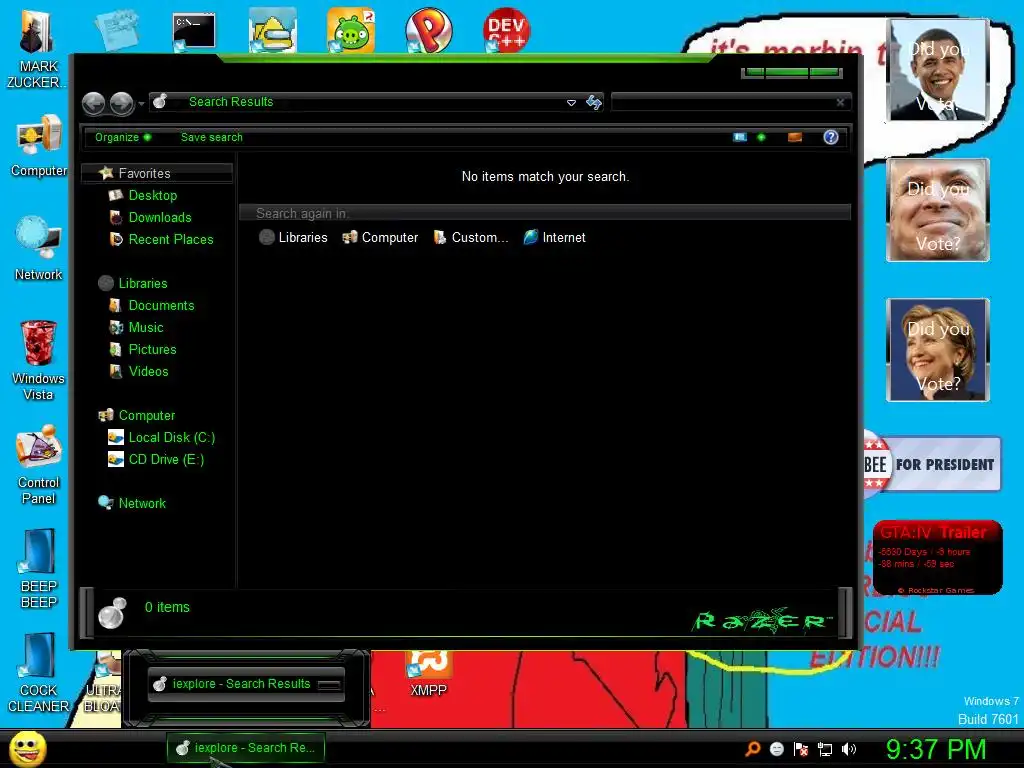This screenshot has height=768, width=1024.
Task: Click the McCain Did you Vote gadget
Action: pos(938,210)
